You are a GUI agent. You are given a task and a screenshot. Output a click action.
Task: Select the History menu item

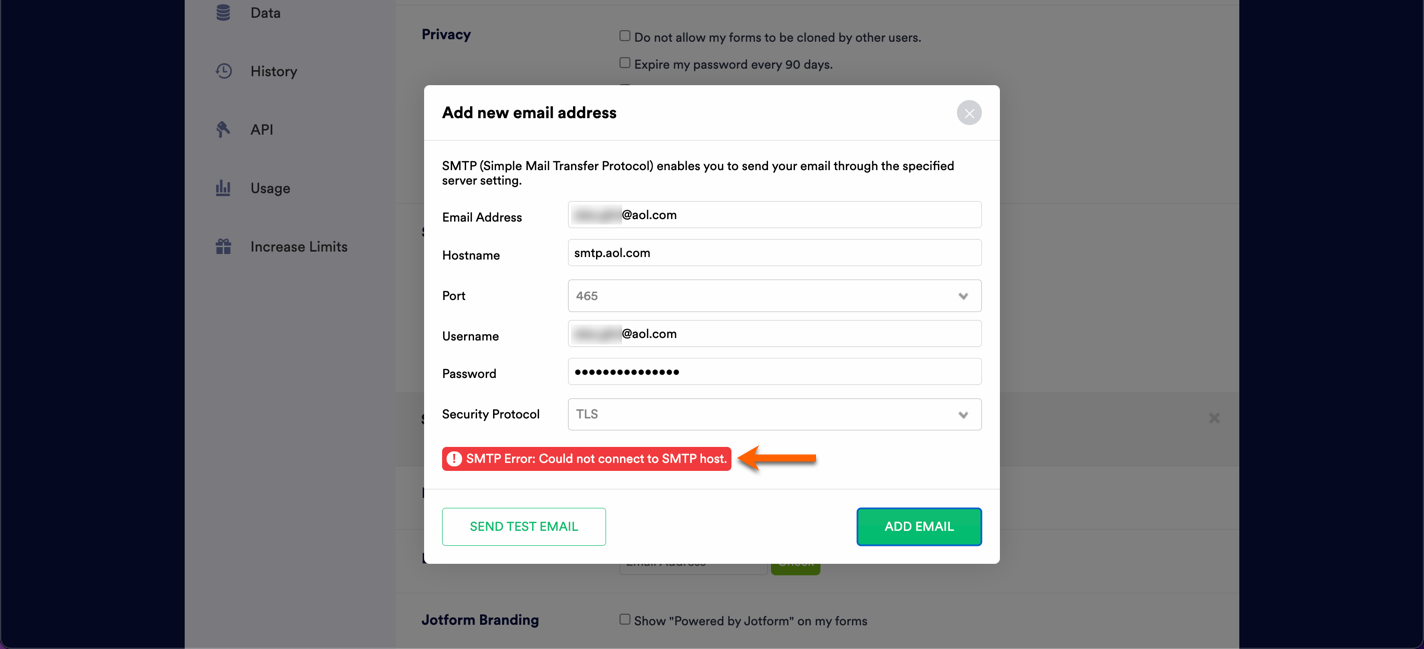(x=273, y=71)
